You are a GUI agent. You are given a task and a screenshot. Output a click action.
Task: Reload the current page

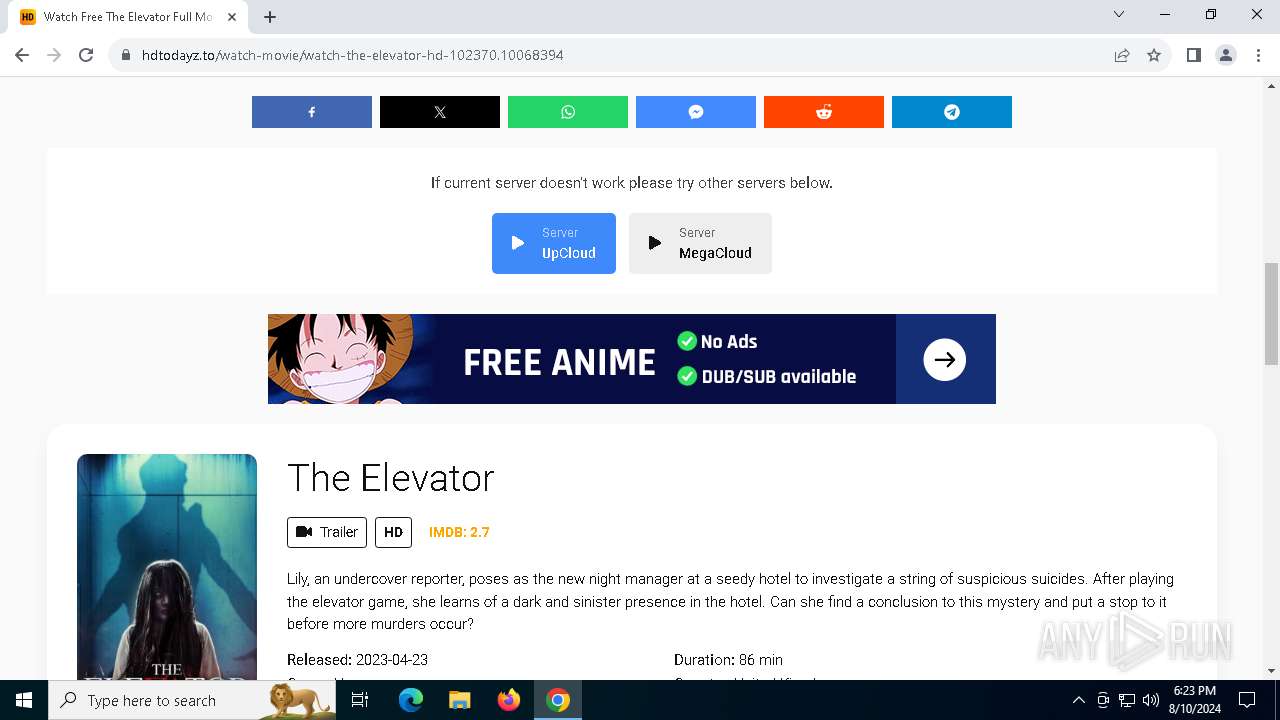pyautogui.click(x=86, y=55)
